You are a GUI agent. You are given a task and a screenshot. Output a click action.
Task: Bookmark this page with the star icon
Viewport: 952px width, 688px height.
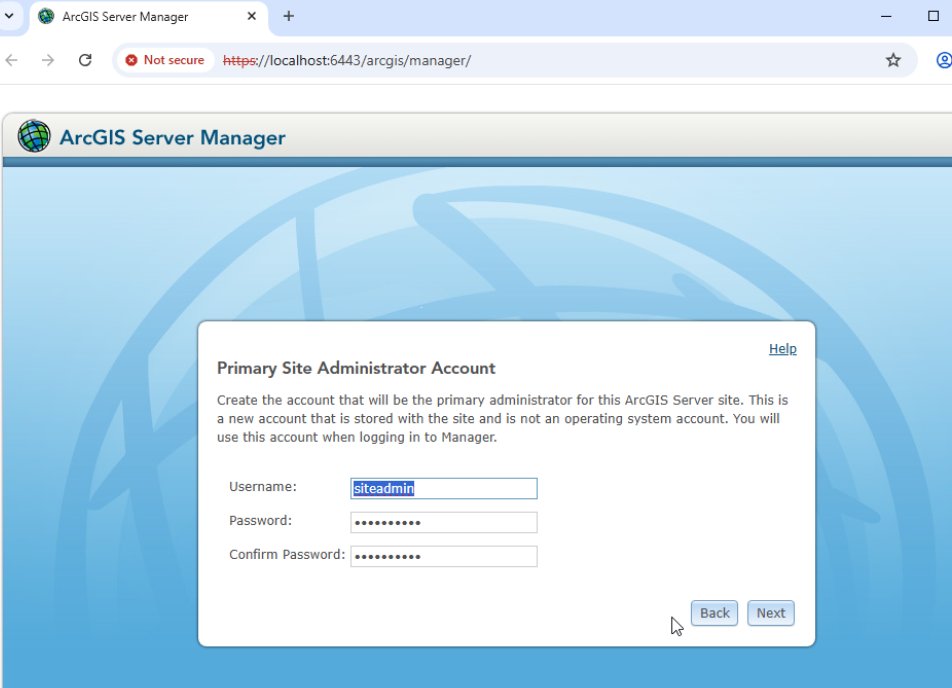[892, 60]
